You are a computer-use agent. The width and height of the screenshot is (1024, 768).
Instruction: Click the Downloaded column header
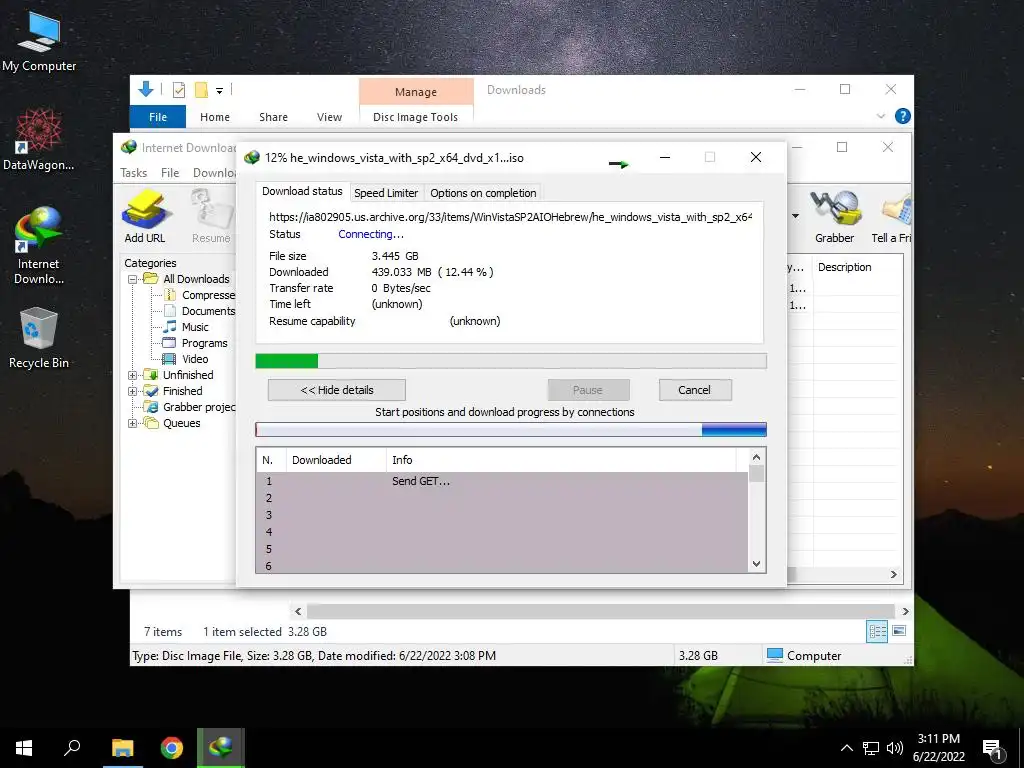click(336, 460)
